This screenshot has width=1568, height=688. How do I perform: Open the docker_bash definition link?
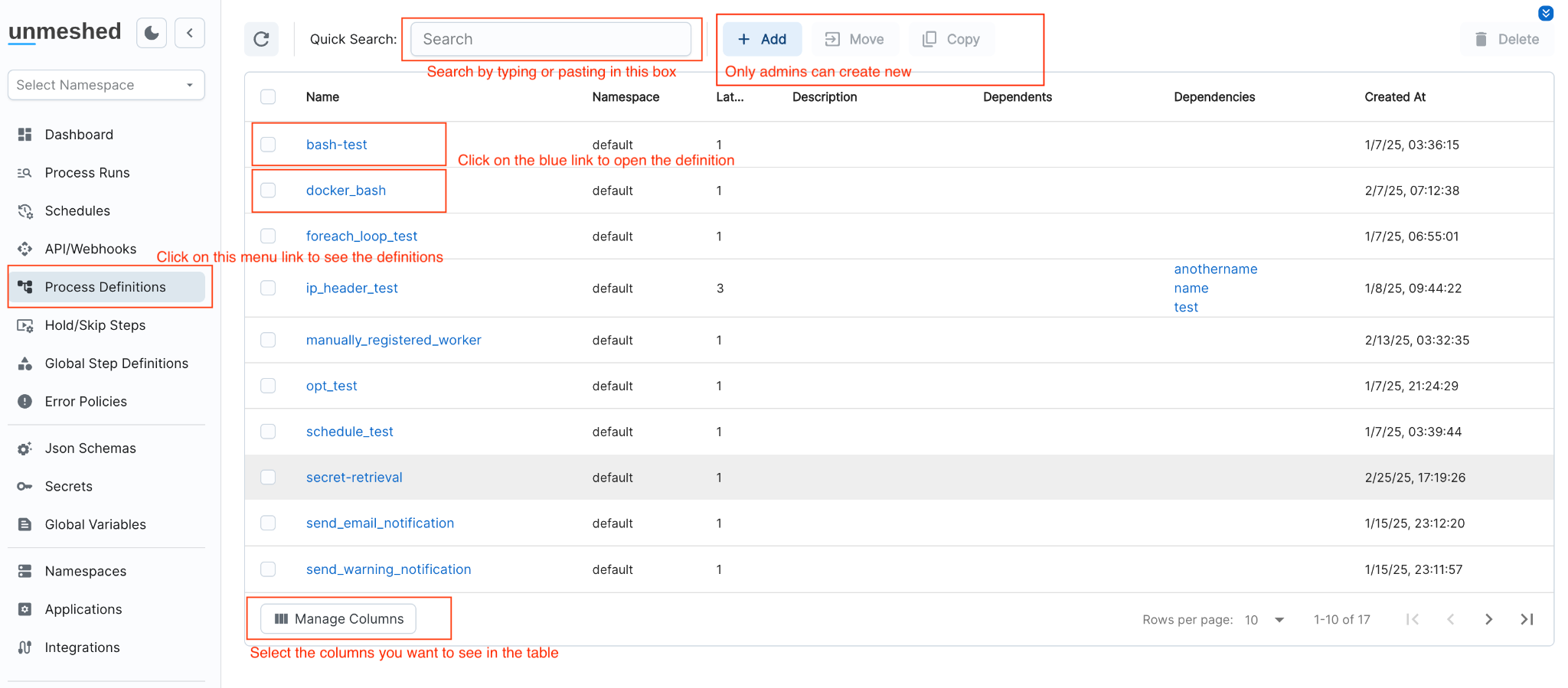[x=346, y=191]
